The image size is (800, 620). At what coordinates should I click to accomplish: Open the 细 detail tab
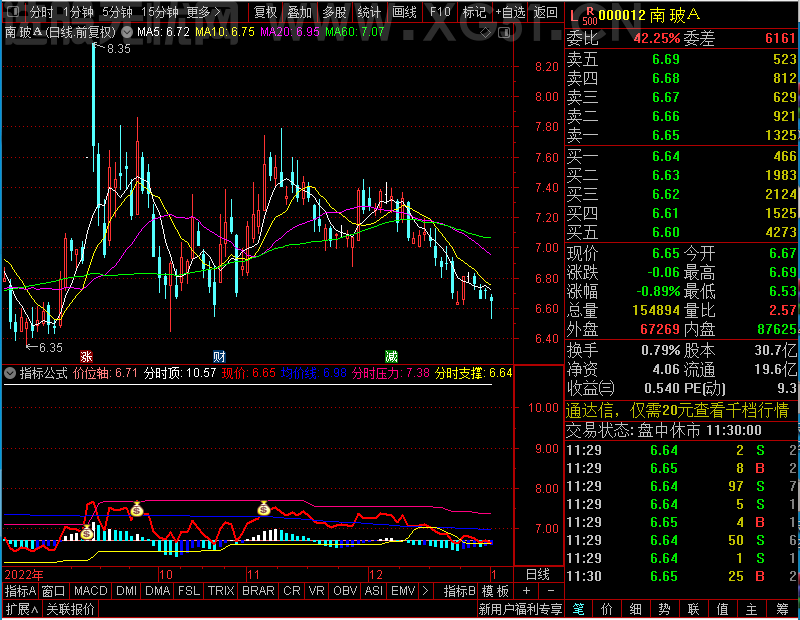click(x=636, y=609)
